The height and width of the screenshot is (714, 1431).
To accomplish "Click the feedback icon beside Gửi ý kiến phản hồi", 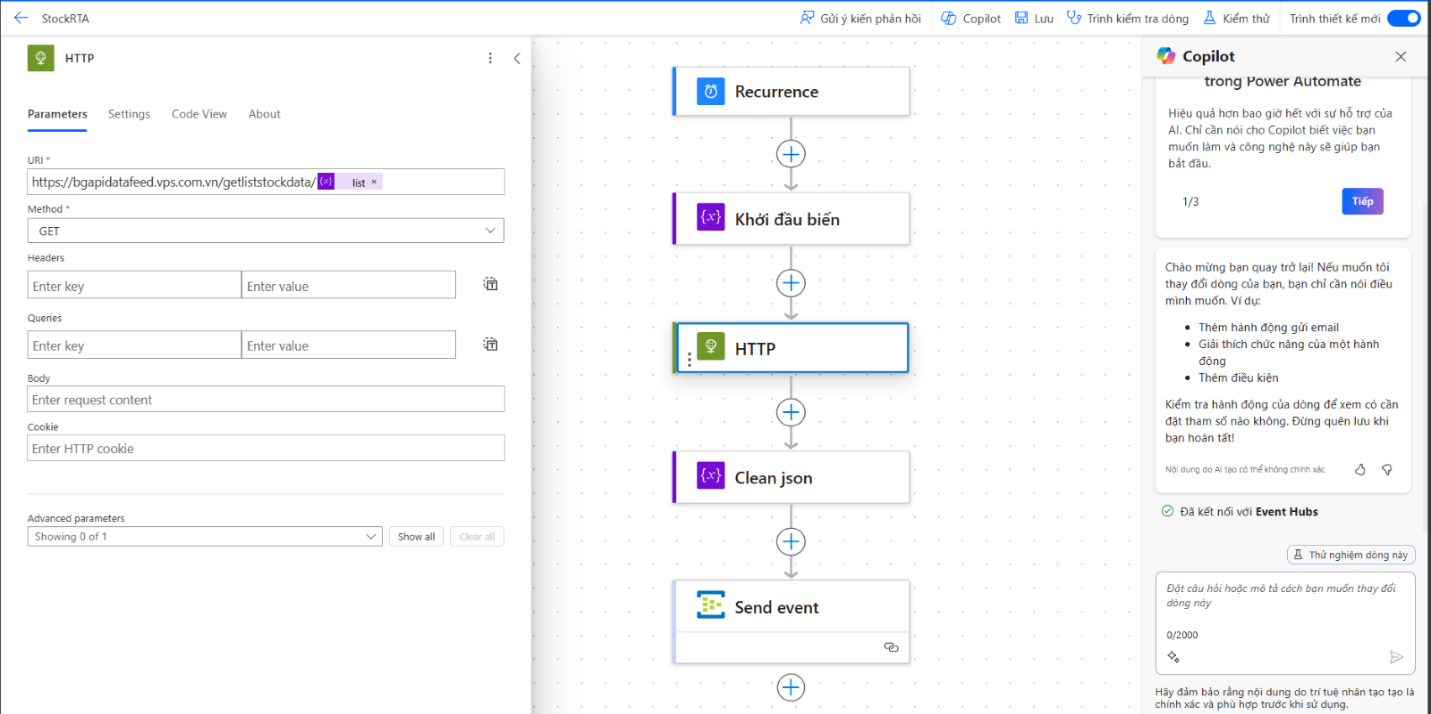I will [807, 18].
